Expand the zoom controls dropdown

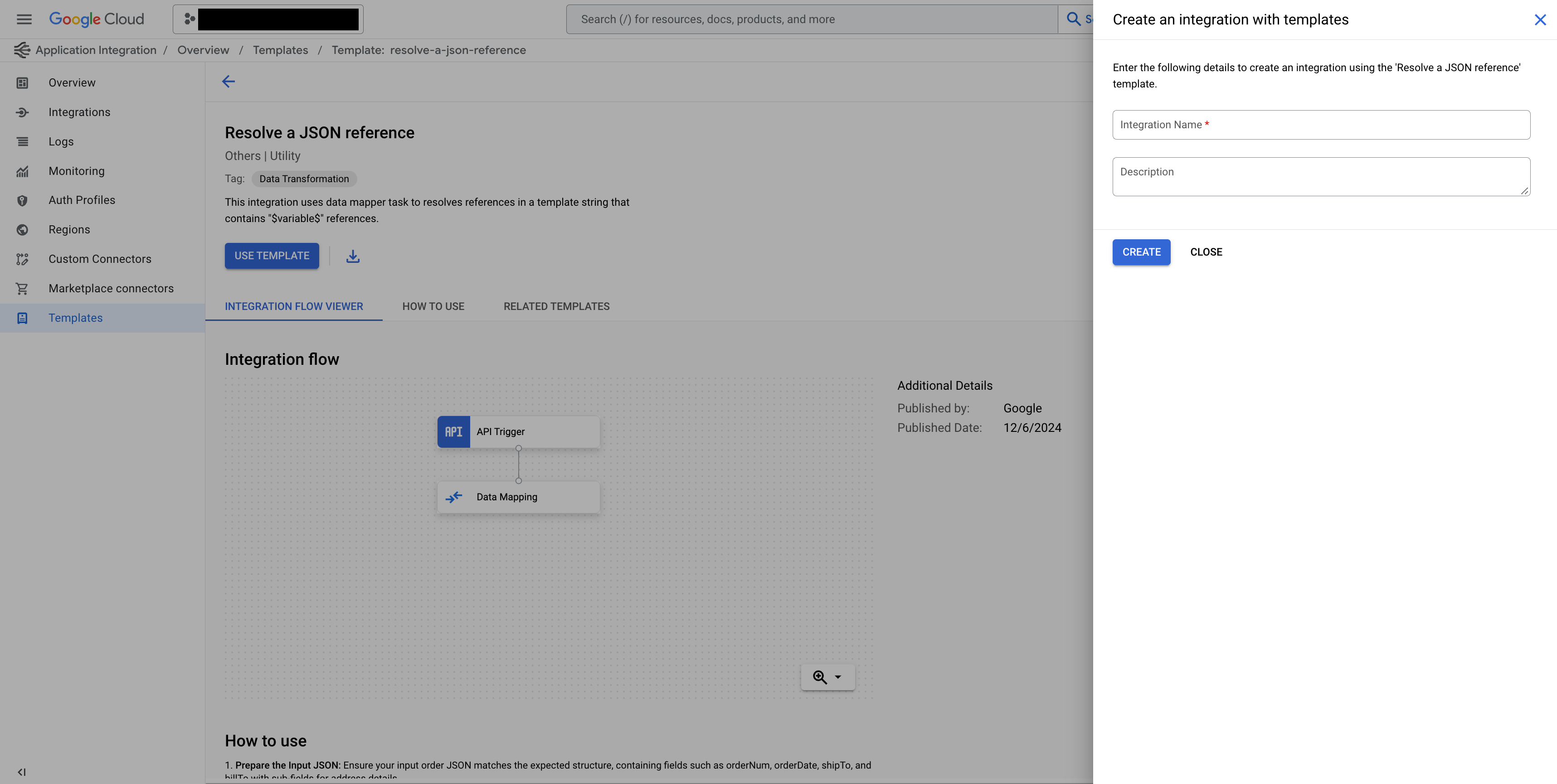pos(838,677)
